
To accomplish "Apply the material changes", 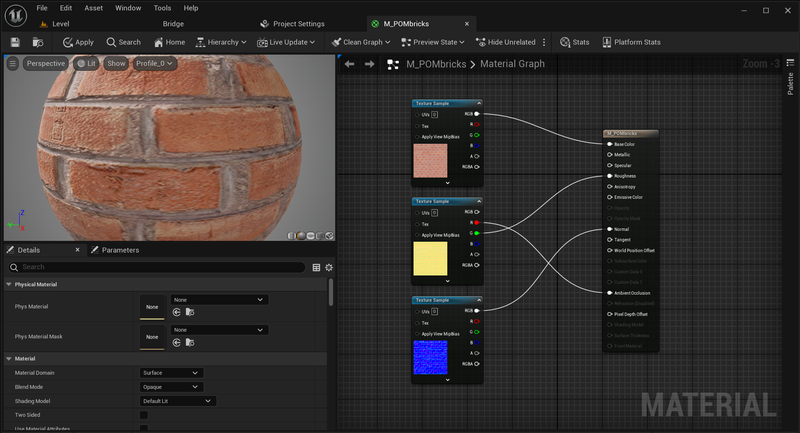I will pyautogui.click(x=78, y=42).
